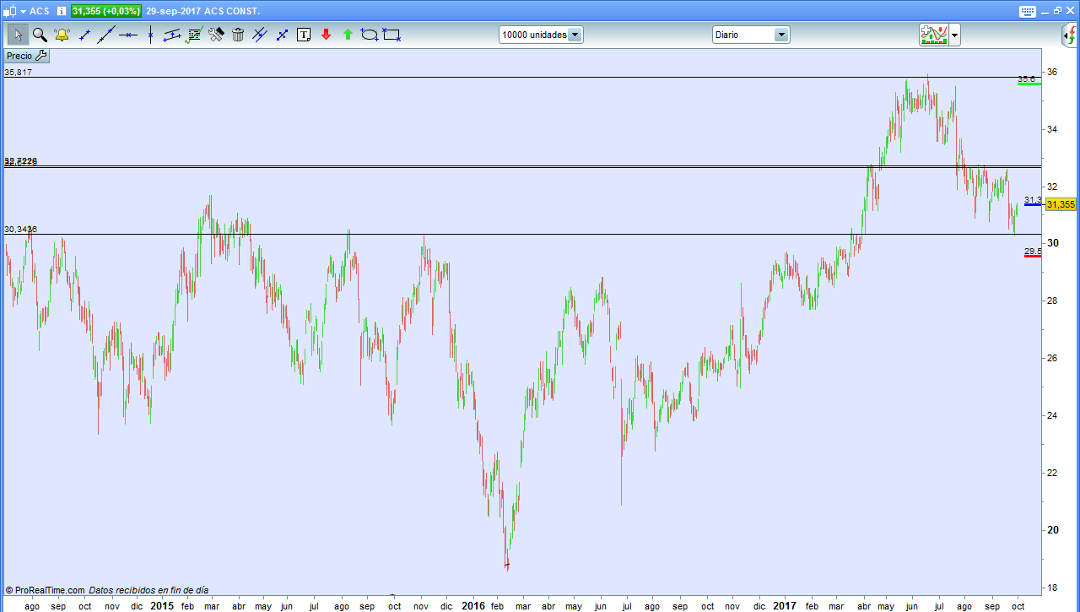Delete all drawings with the trash icon
This screenshot has width=1080, height=612.
238,34
